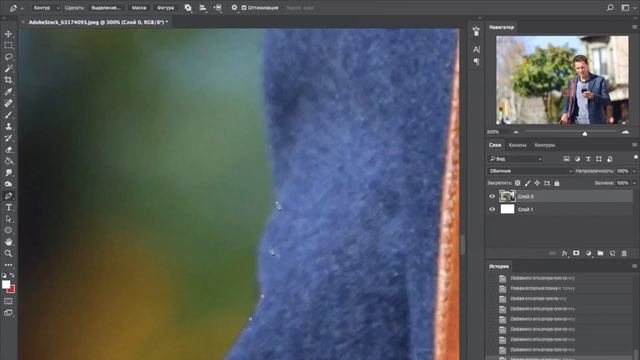Toggle lock transparent pixels
640x360 pixels.
518,183
